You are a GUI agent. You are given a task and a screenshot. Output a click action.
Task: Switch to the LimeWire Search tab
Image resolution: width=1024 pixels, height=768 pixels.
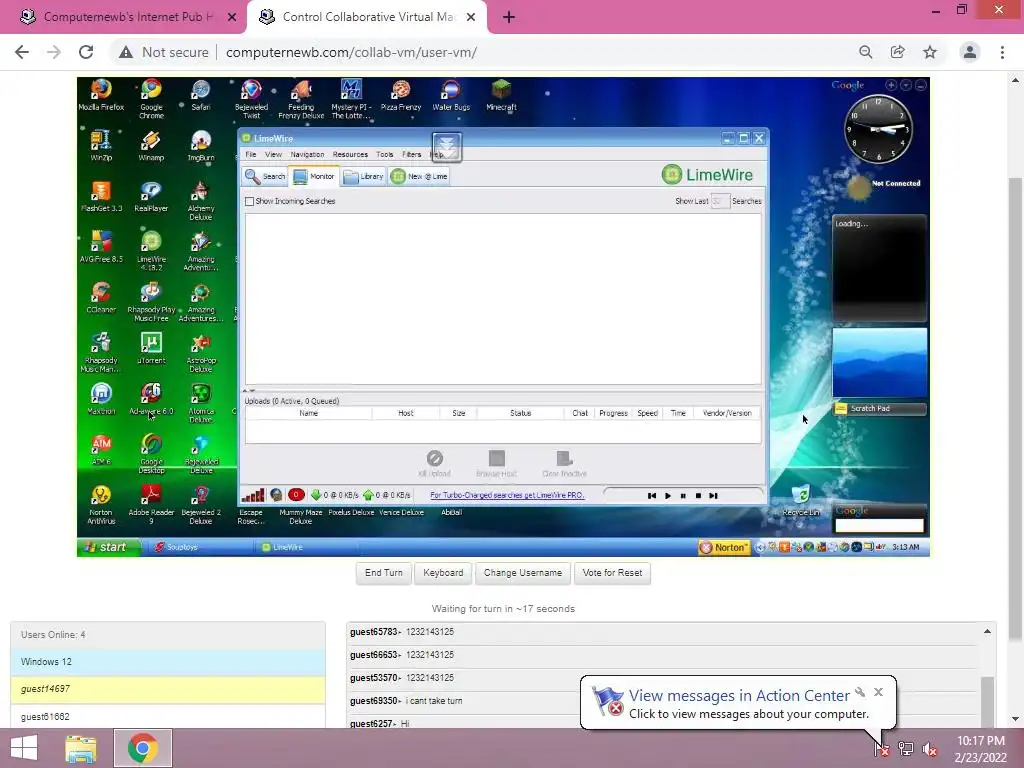[265, 176]
